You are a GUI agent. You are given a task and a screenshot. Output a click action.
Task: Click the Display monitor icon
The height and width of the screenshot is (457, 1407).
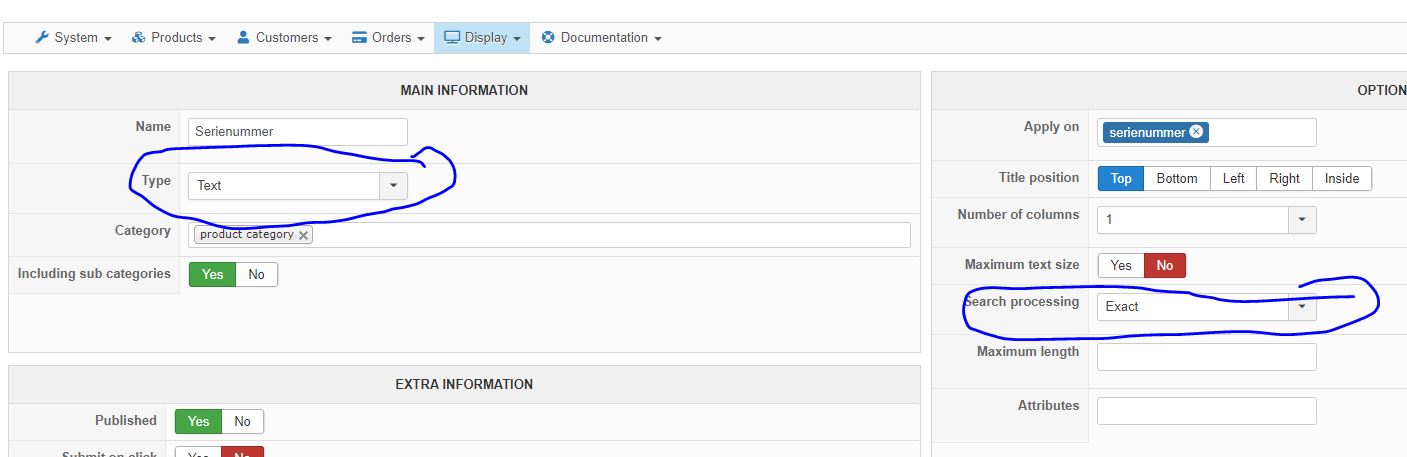coord(452,38)
